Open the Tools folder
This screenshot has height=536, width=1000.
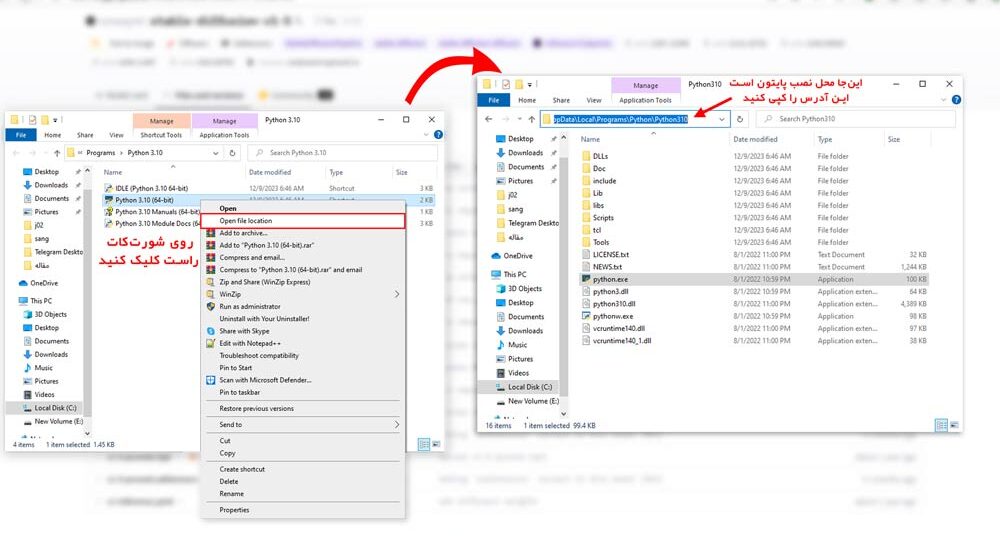point(601,242)
